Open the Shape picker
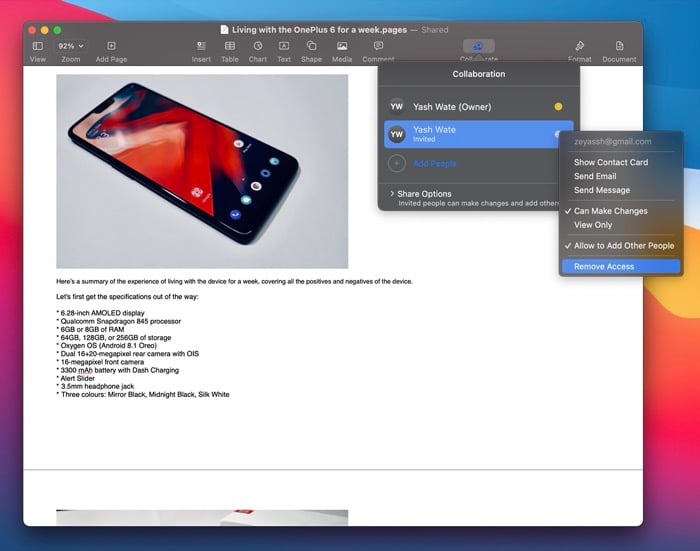 (x=312, y=46)
